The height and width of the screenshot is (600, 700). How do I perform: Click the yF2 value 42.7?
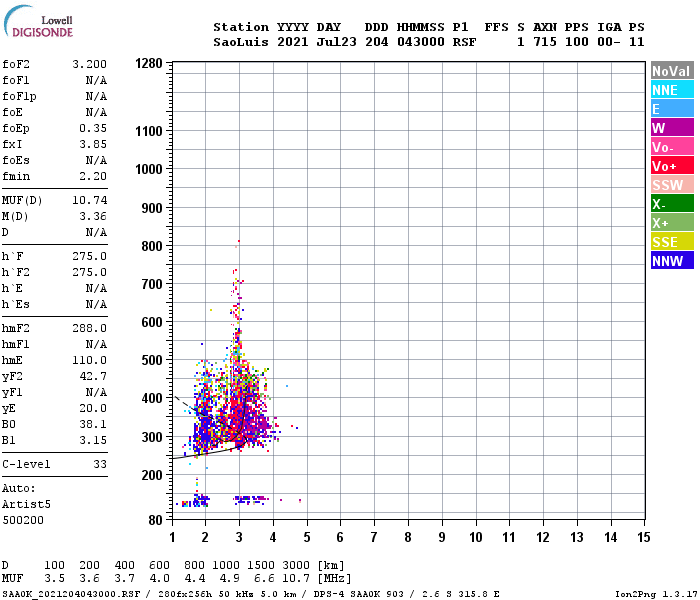tap(93, 376)
